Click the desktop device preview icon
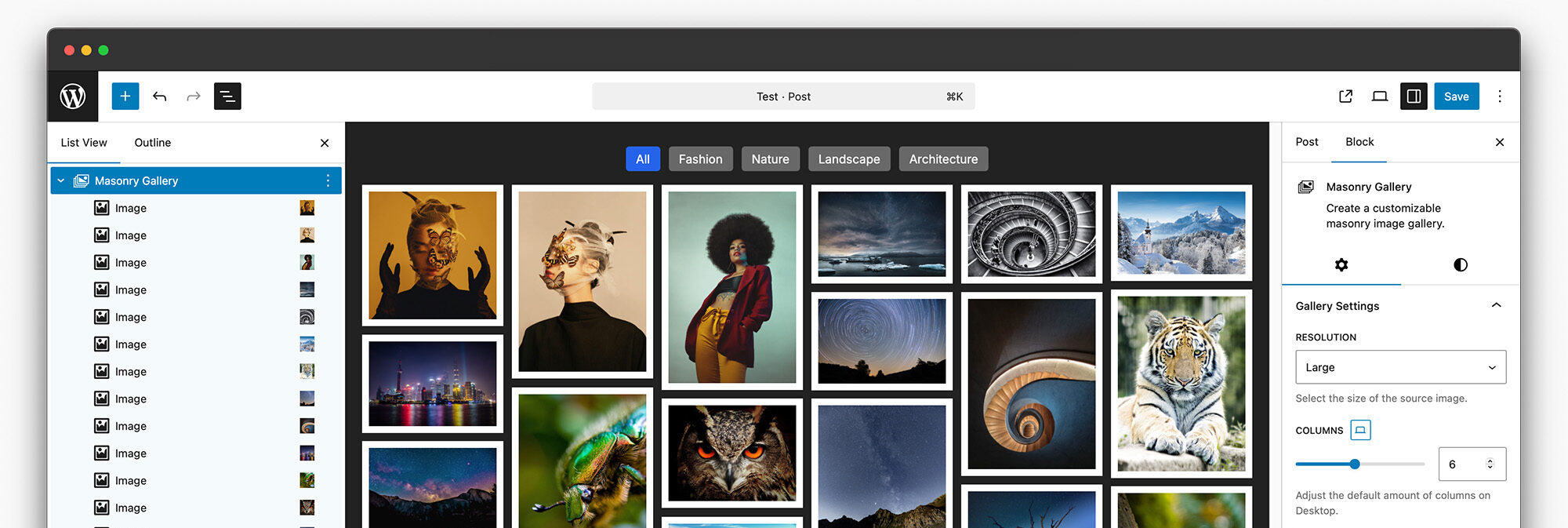 (x=1379, y=96)
